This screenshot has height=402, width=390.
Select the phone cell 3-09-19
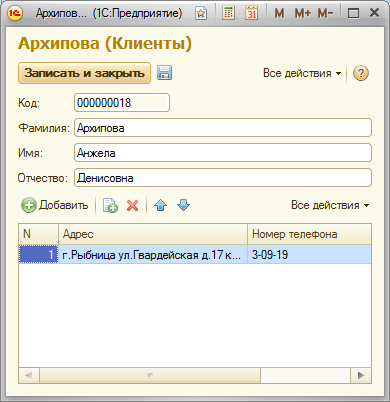[x=309, y=255]
